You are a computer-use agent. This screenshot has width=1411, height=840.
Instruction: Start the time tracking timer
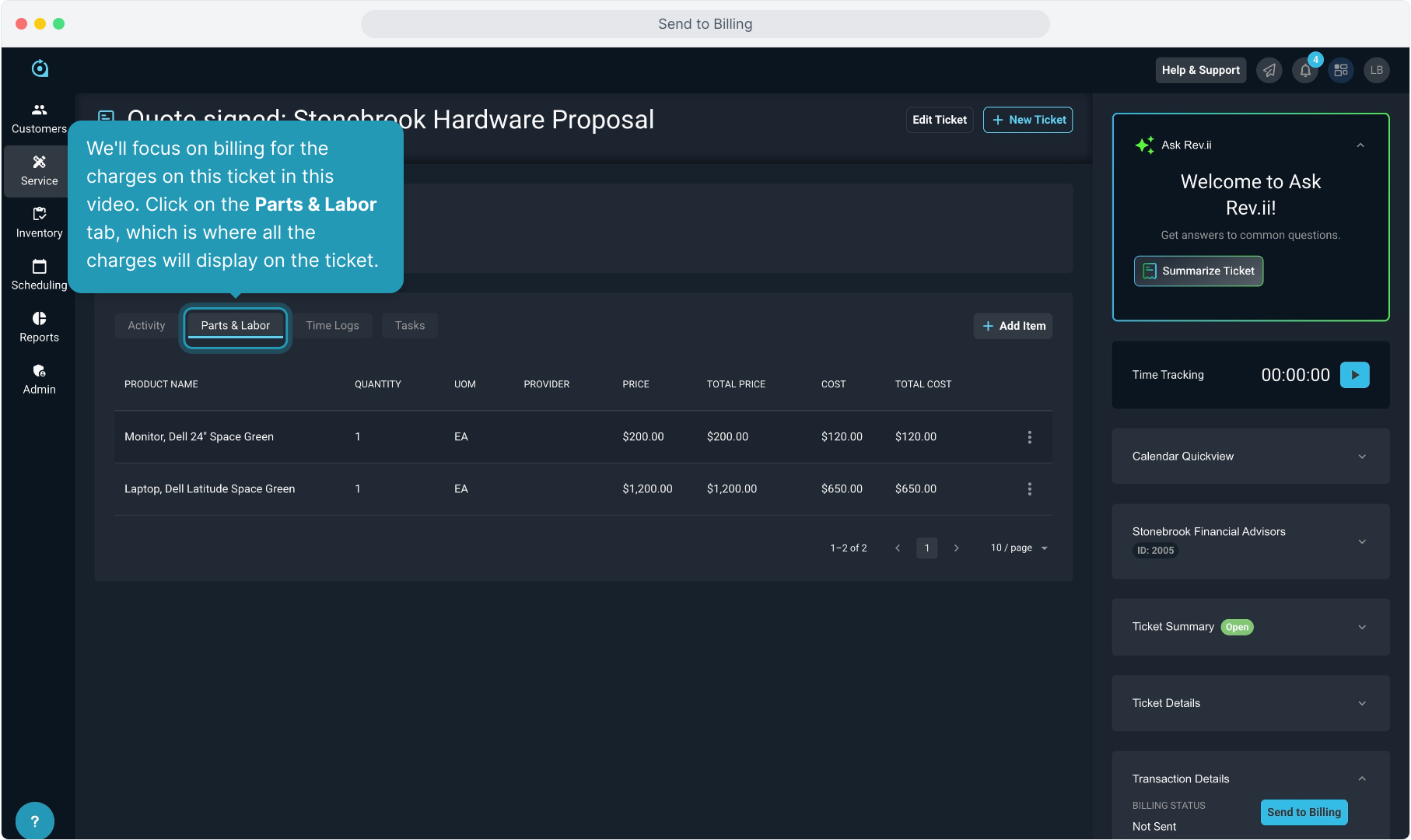(1354, 375)
